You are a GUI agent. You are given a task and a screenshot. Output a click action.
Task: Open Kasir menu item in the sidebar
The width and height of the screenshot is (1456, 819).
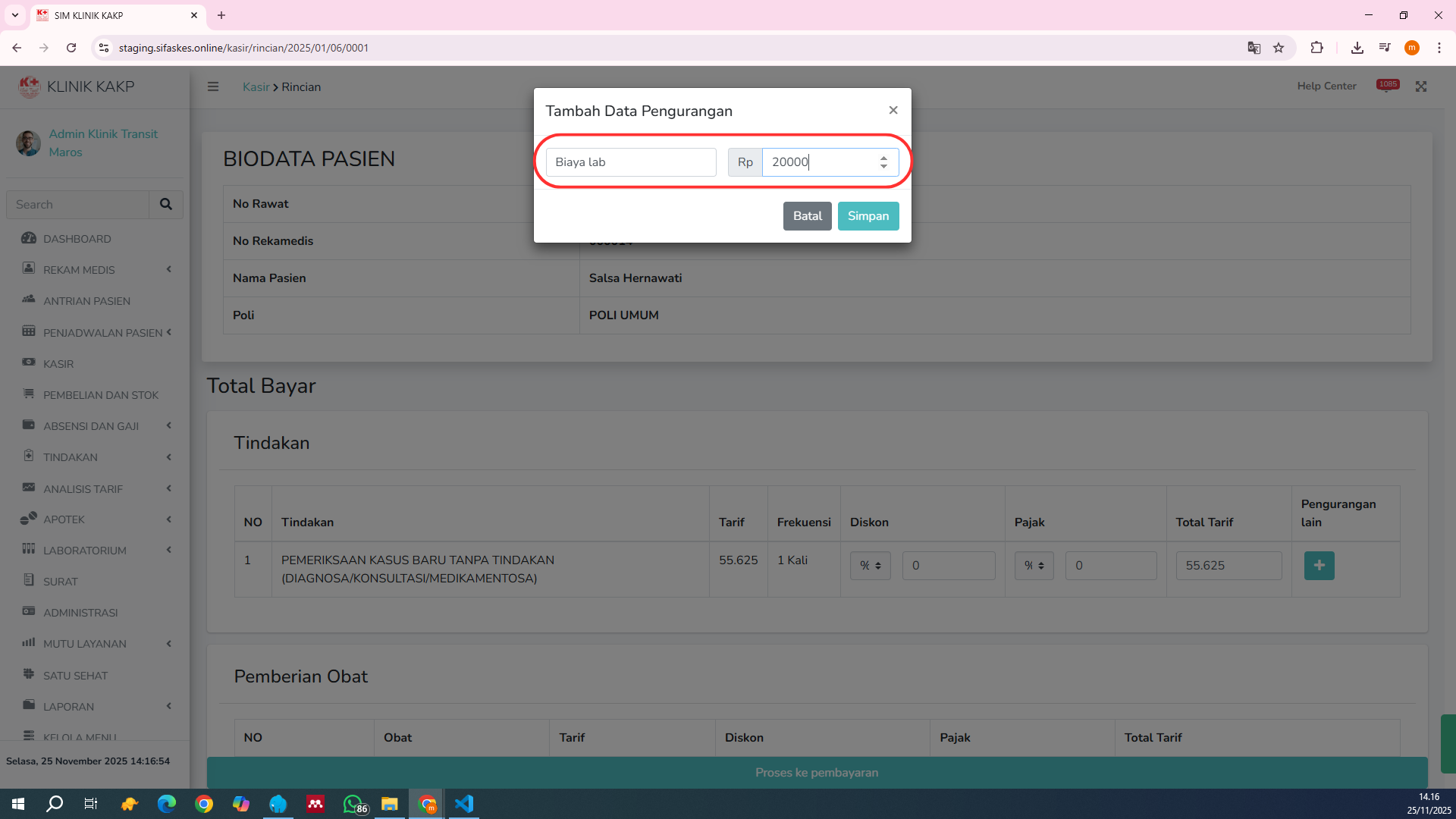click(58, 364)
